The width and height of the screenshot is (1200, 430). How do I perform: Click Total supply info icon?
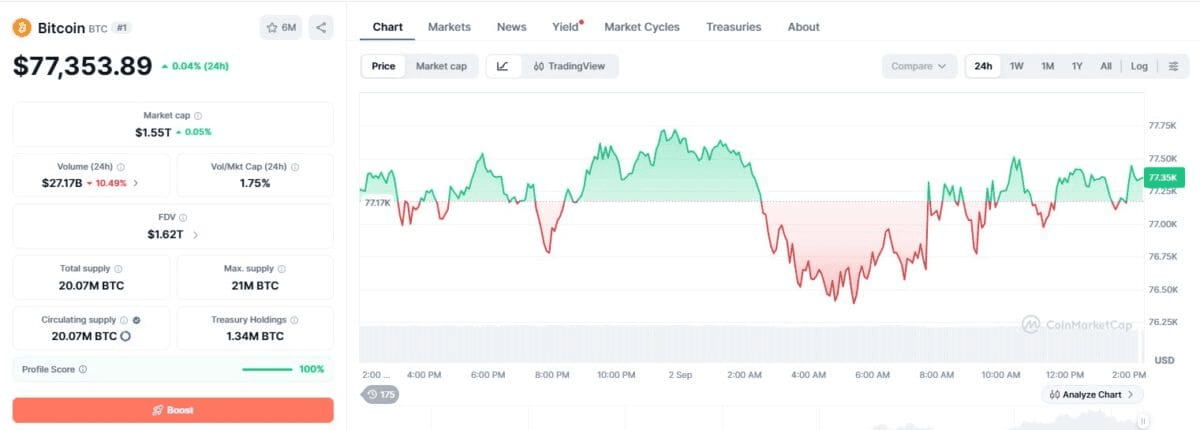(118, 269)
